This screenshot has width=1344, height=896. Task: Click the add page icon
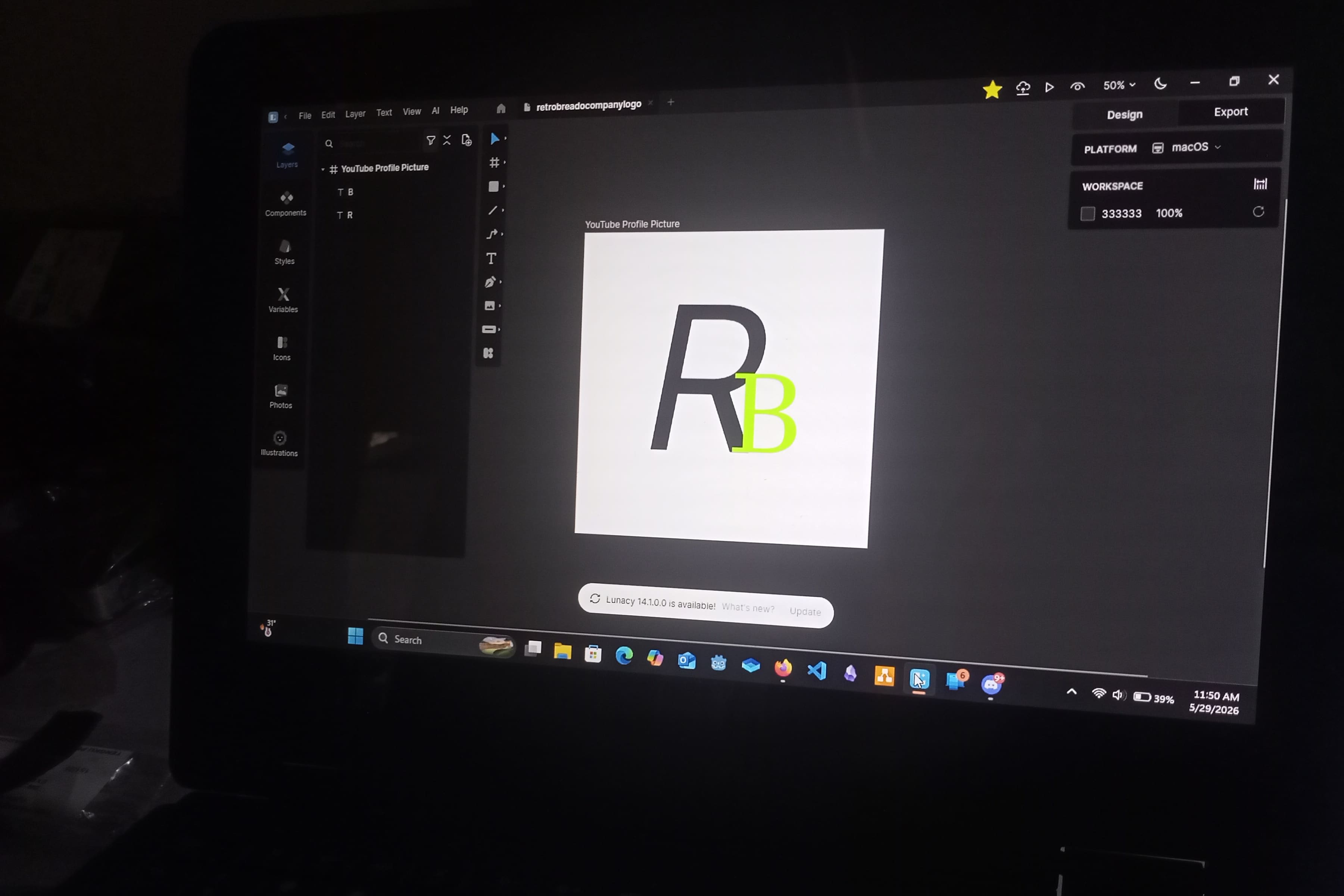click(466, 140)
